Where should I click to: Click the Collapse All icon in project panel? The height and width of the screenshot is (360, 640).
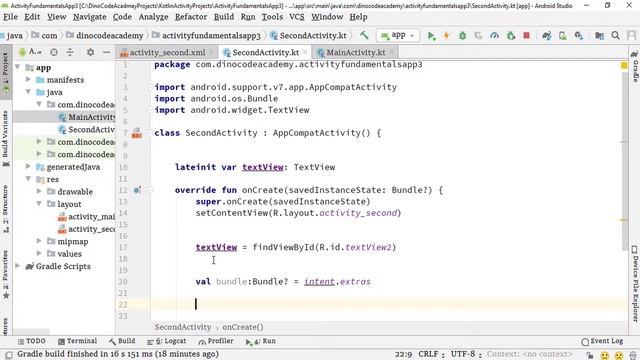coord(70,52)
